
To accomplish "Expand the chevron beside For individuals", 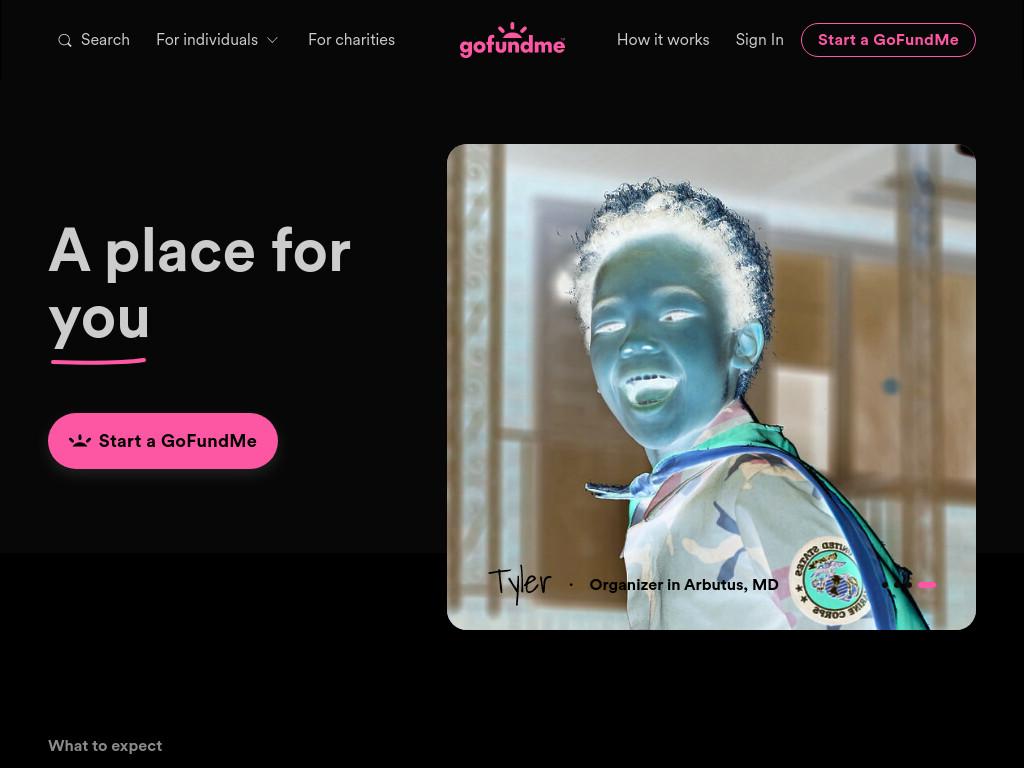I will click(x=272, y=40).
